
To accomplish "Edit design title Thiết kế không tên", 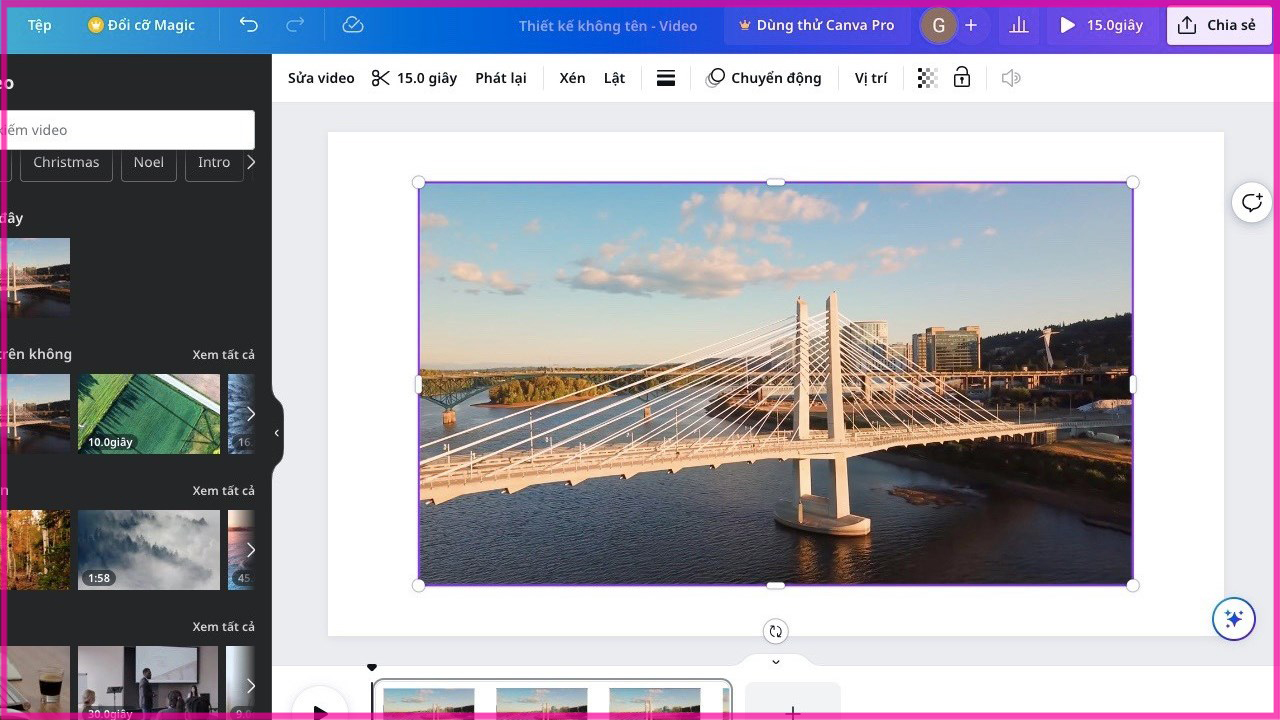I will [x=608, y=26].
